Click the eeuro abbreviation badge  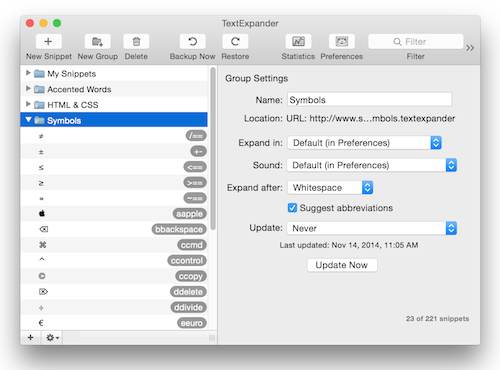click(x=192, y=323)
